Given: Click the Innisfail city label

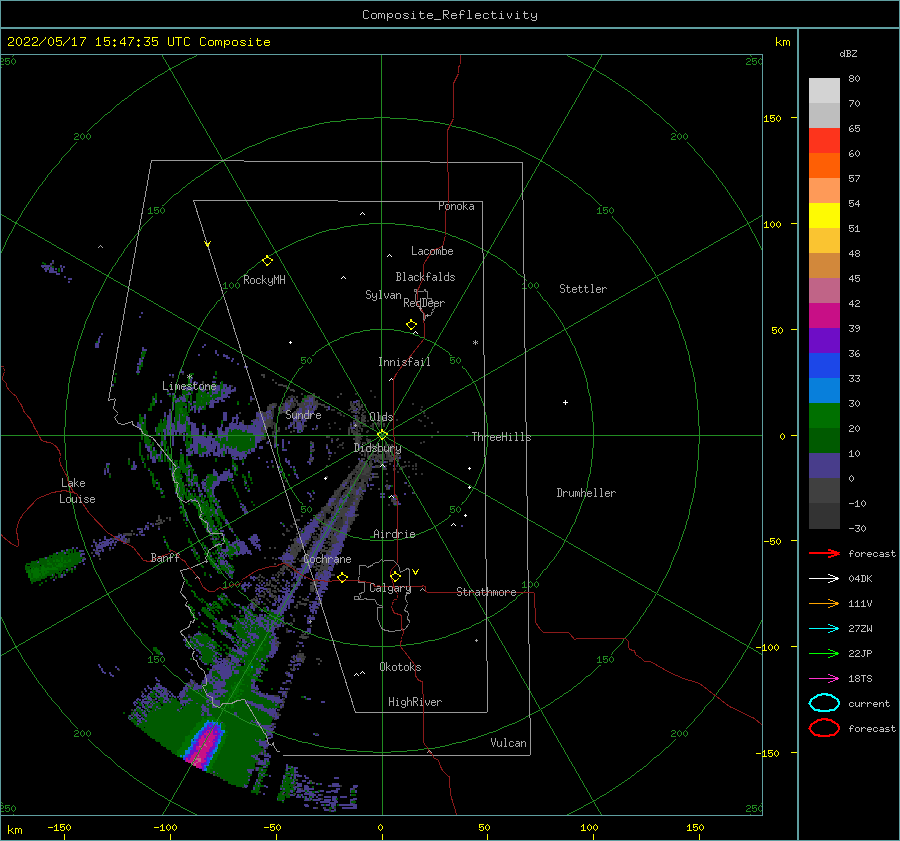Looking at the screenshot, I should pyautogui.click(x=404, y=362).
